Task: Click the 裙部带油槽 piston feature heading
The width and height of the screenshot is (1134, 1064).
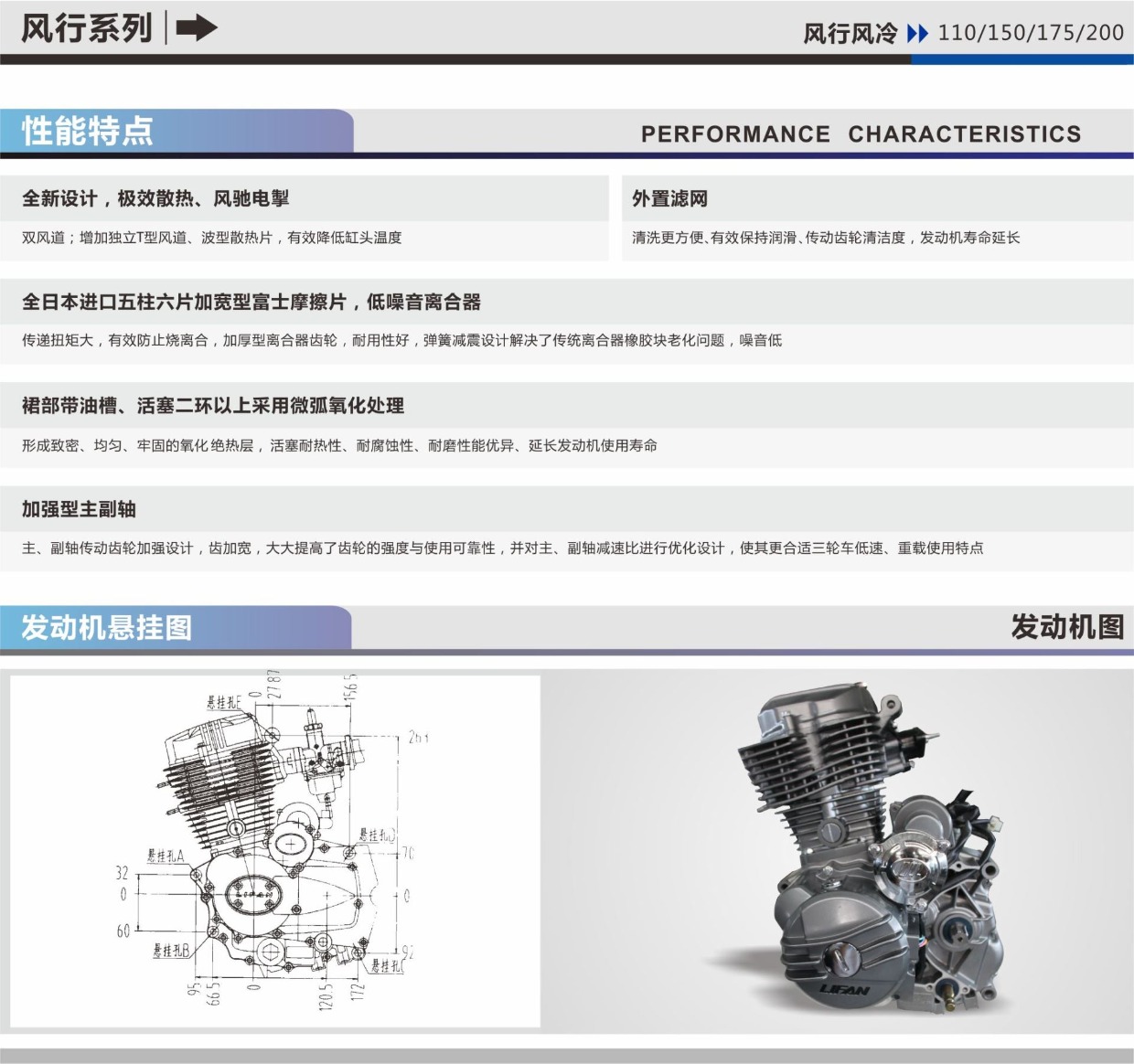Action: [x=213, y=405]
